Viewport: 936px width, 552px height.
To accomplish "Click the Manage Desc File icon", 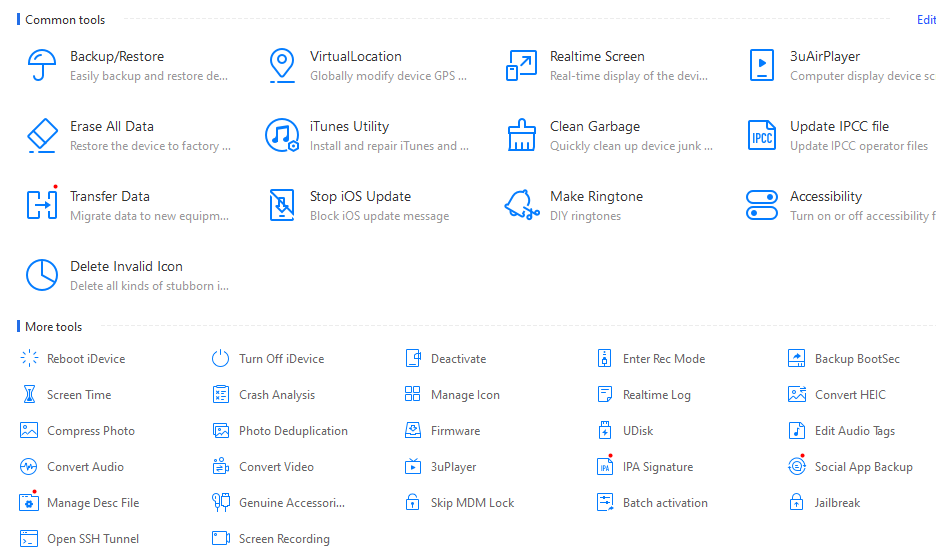I will [29, 501].
